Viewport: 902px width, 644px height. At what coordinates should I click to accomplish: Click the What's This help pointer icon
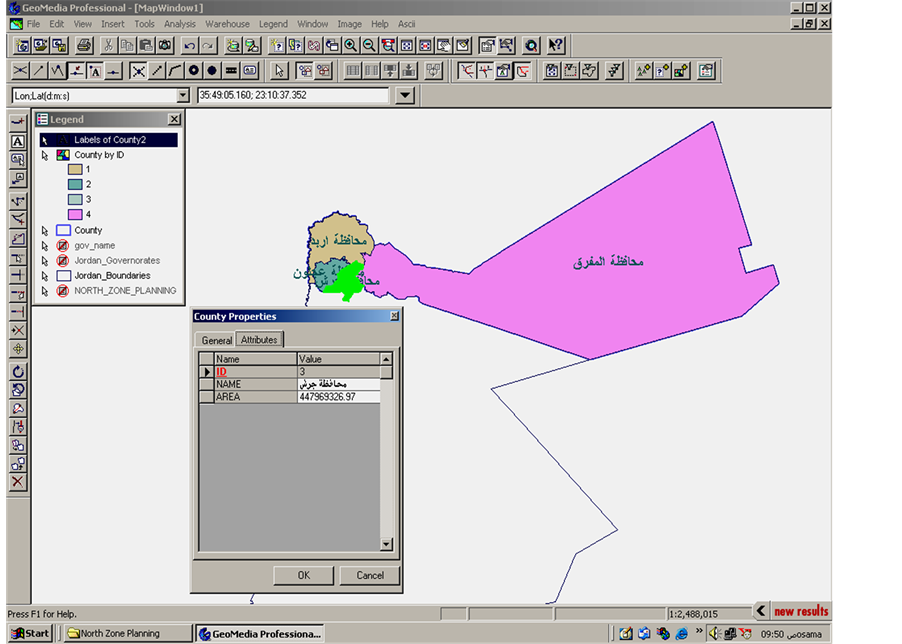557,45
